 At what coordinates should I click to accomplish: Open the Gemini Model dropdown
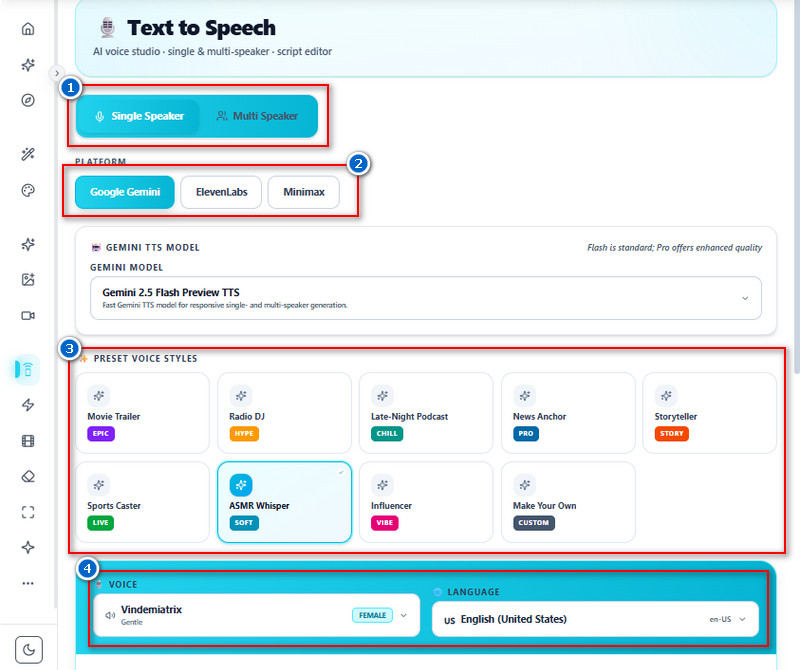426,299
